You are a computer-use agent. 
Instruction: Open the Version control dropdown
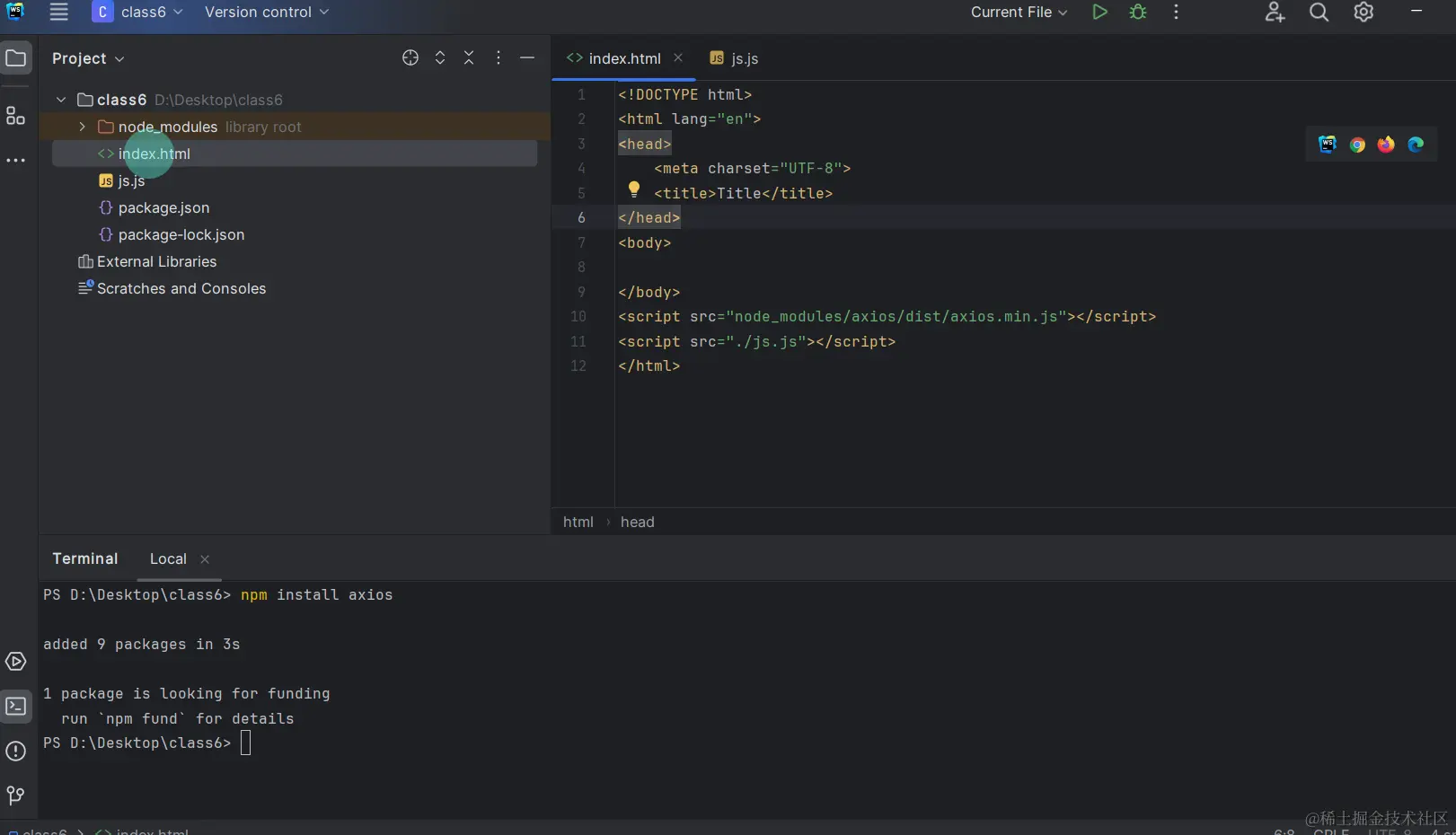(x=266, y=12)
